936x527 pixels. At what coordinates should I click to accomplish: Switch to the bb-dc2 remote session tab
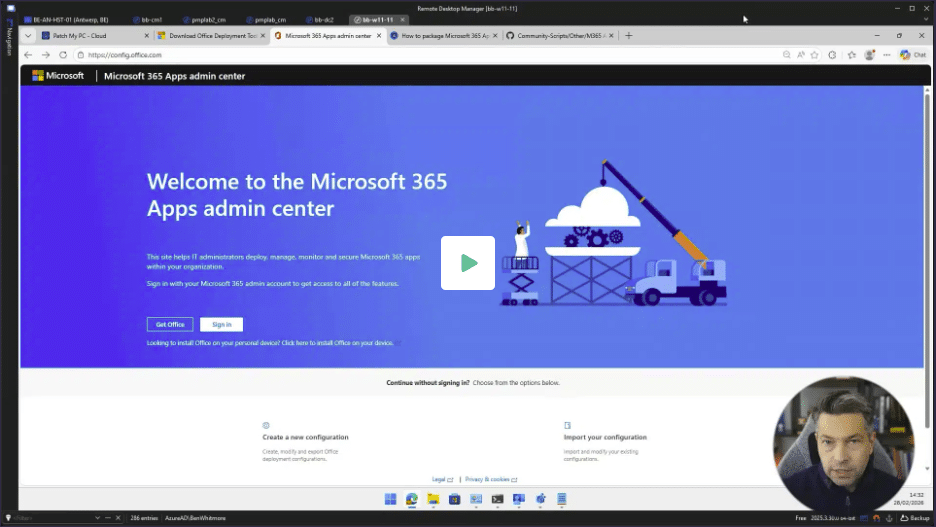[x=322, y=19]
